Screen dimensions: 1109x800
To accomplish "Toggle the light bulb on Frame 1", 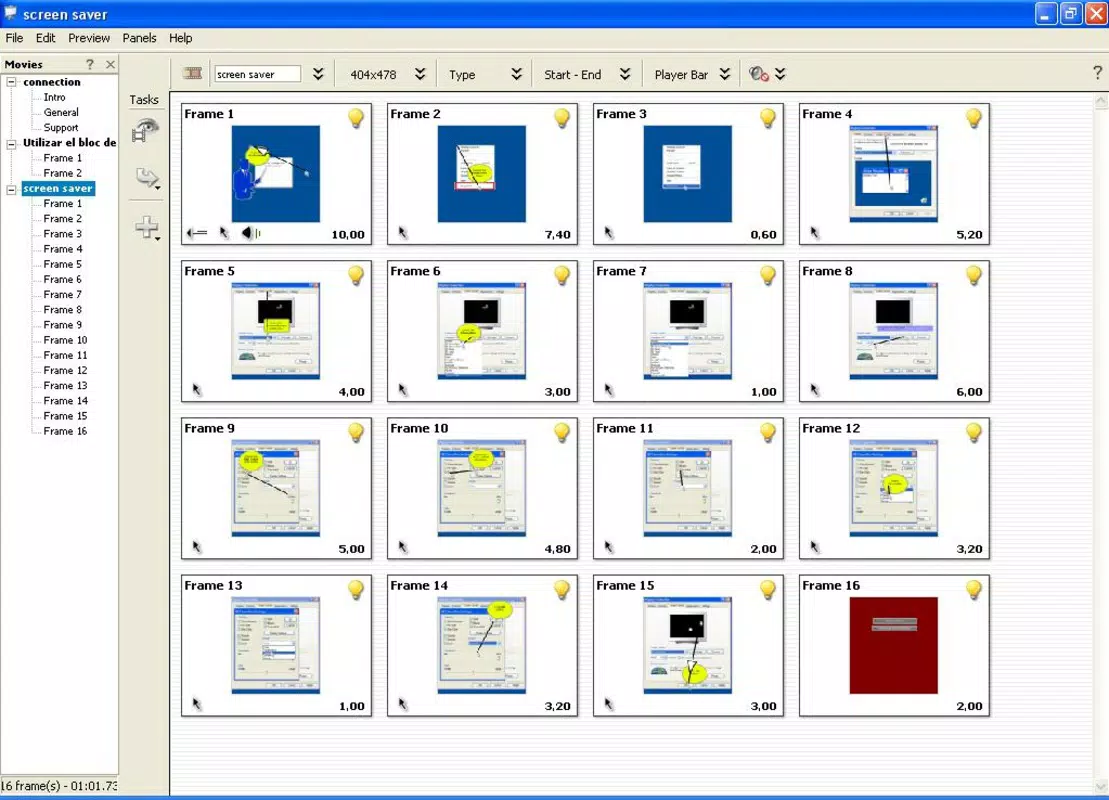I will 356,118.
